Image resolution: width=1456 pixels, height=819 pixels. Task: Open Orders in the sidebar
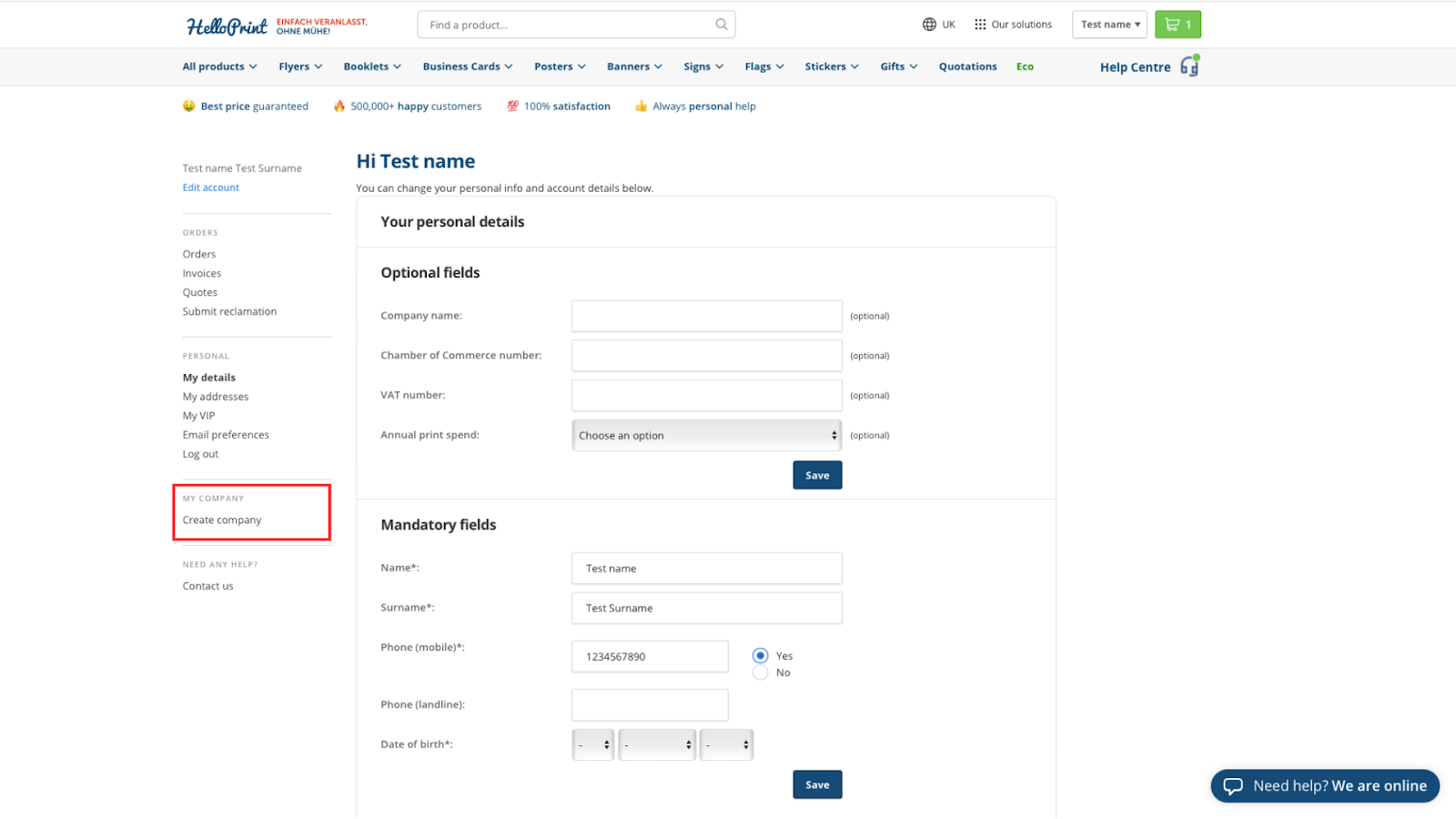pos(199,254)
